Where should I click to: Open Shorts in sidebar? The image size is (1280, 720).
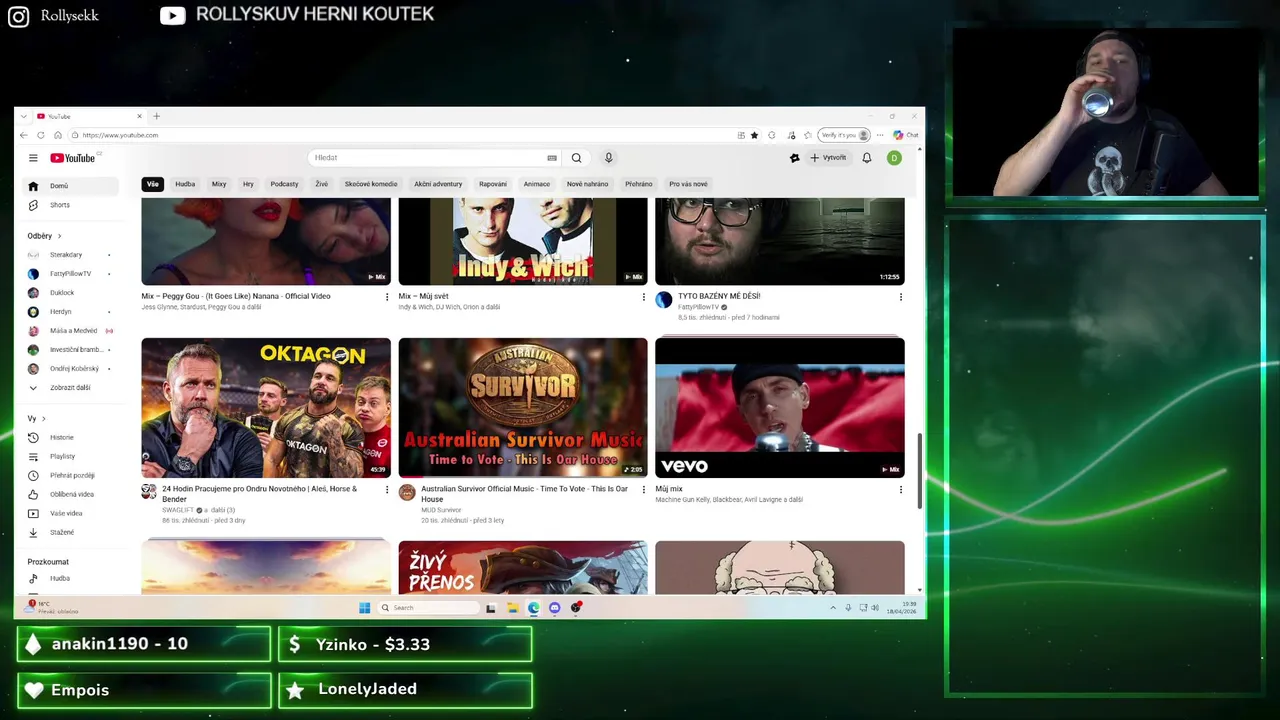pos(70,205)
